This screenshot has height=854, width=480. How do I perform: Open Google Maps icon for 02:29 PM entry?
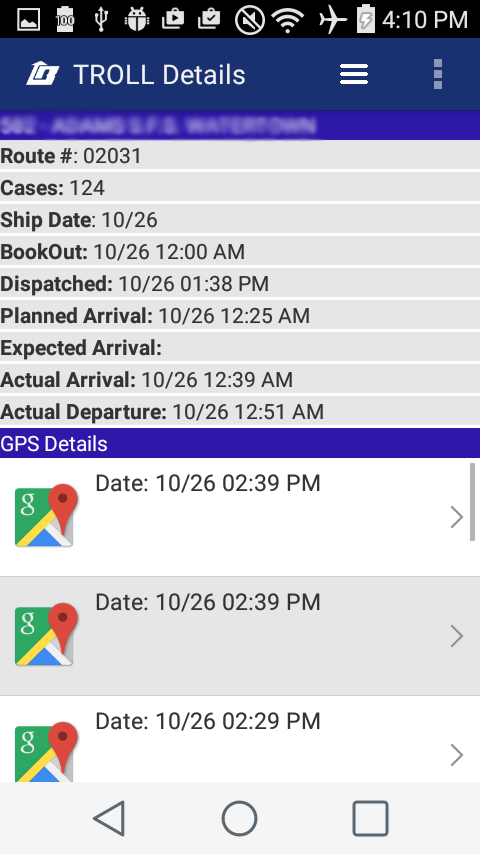point(46,752)
